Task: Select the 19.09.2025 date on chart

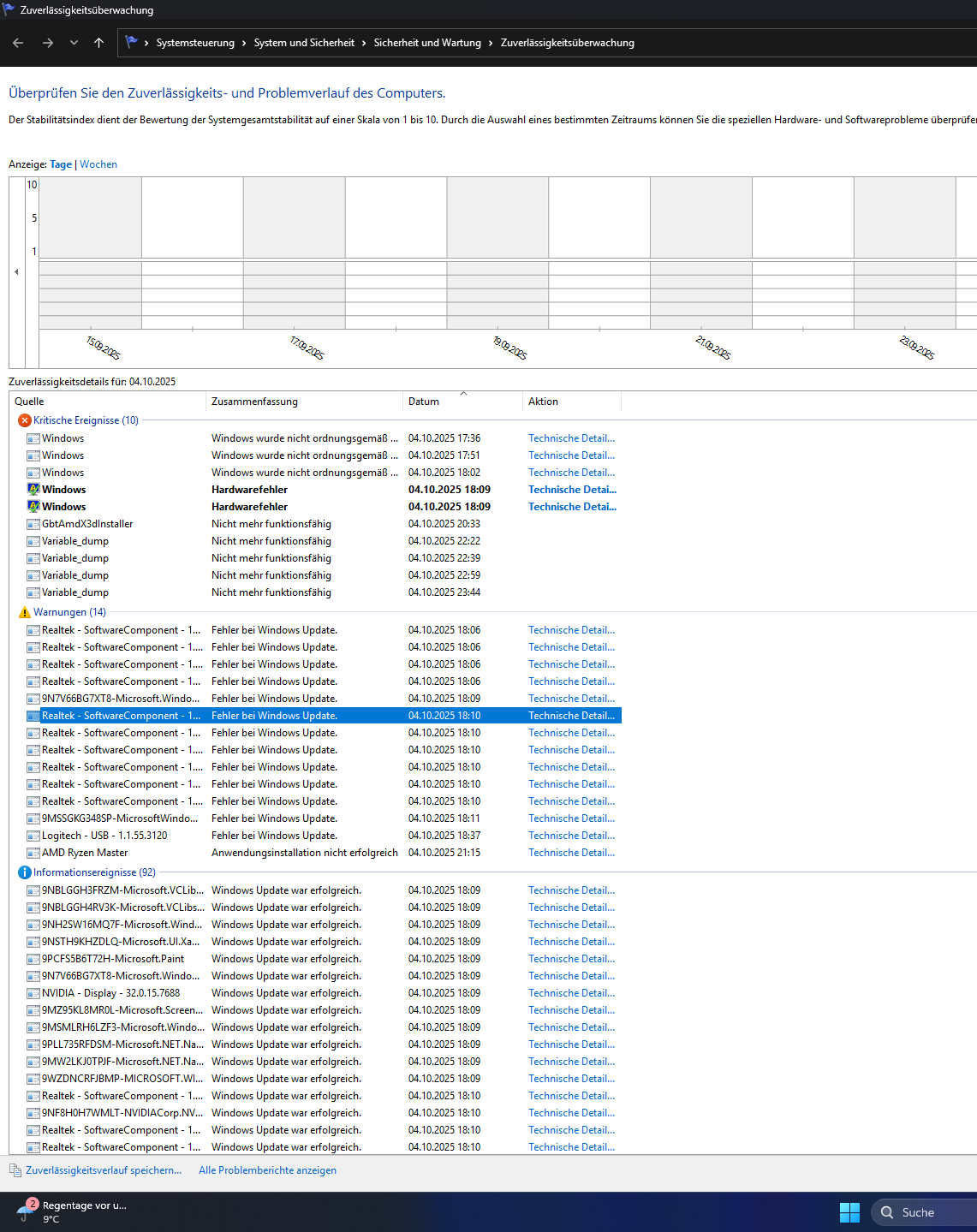Action: (509, 348)
